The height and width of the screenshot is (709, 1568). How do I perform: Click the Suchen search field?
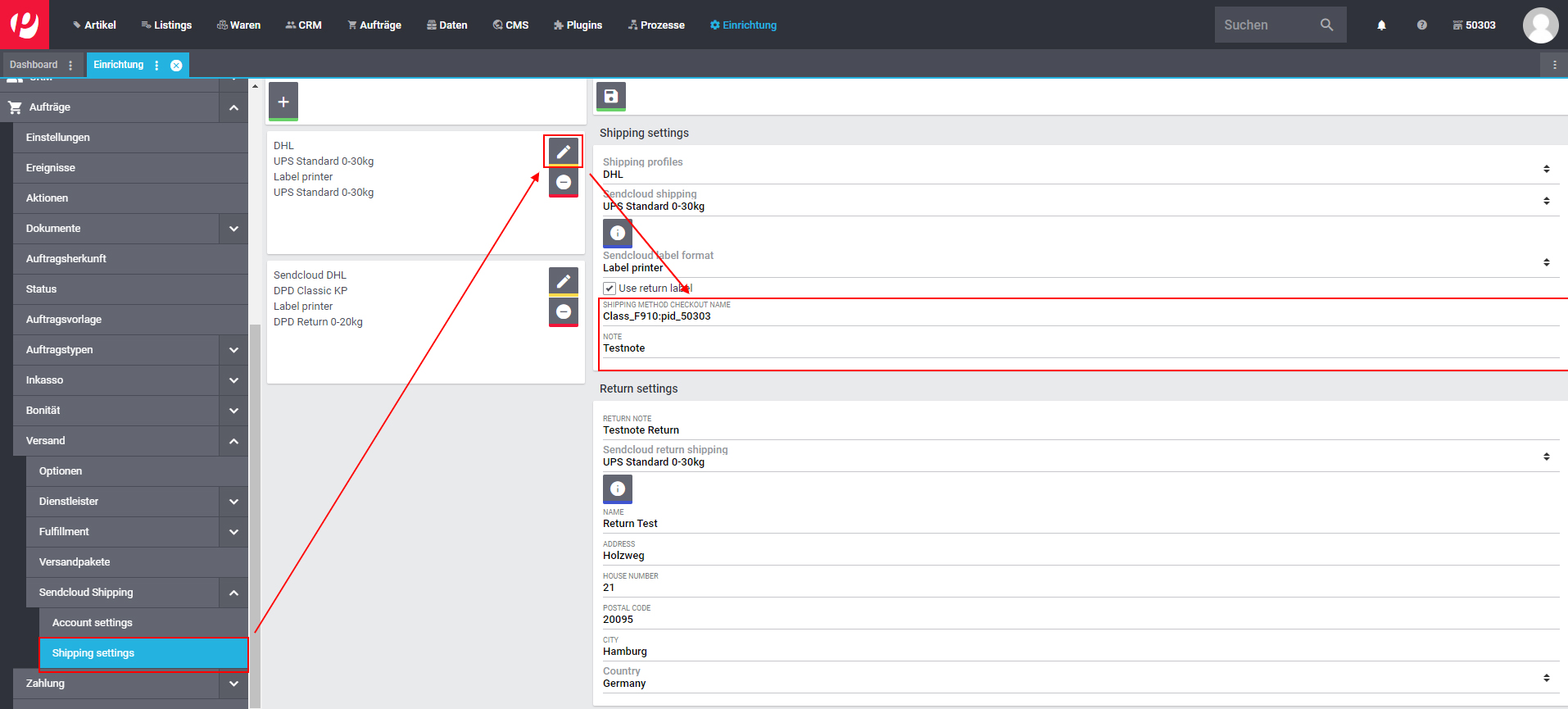pos(1266,25)
